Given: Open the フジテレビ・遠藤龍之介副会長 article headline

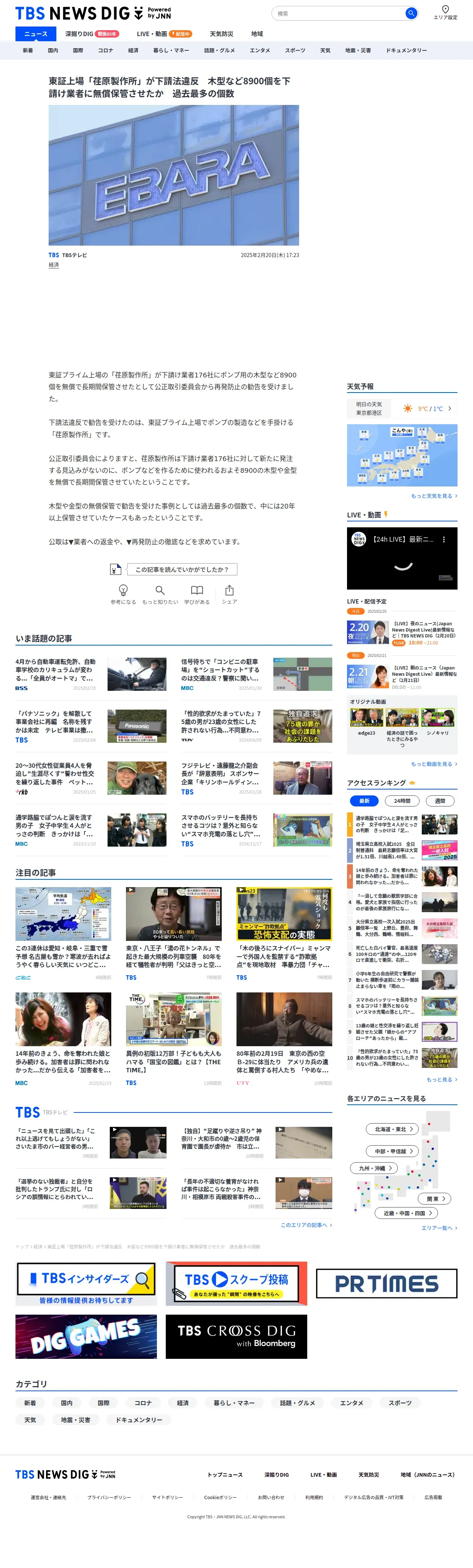Looking at the screenshot, I should tap(220, 774).
